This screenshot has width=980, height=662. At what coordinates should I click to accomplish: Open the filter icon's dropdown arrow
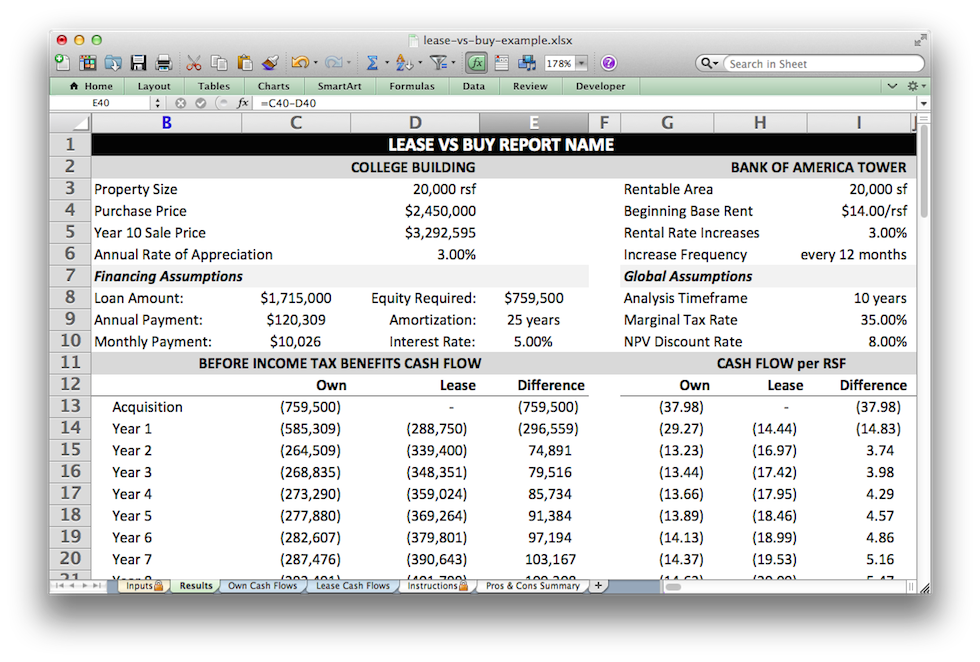(453, 62)
